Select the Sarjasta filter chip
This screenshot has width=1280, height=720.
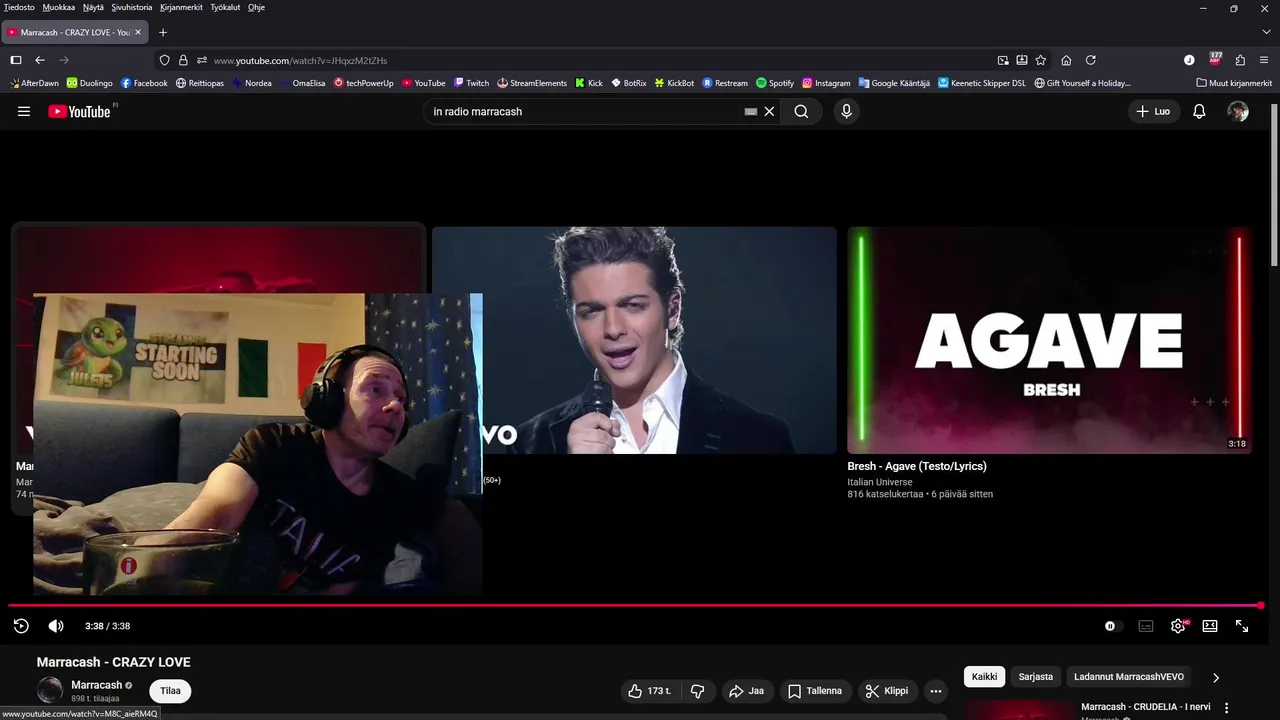1036,677
